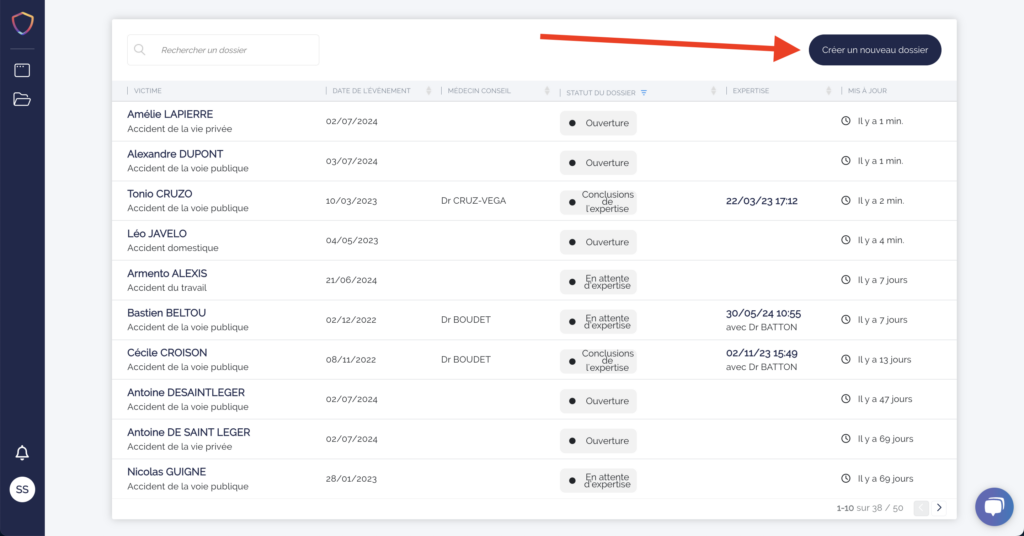Go to the next page of dossiers
The width and height of the screenshot is (1024, 536).
(939, 508)
